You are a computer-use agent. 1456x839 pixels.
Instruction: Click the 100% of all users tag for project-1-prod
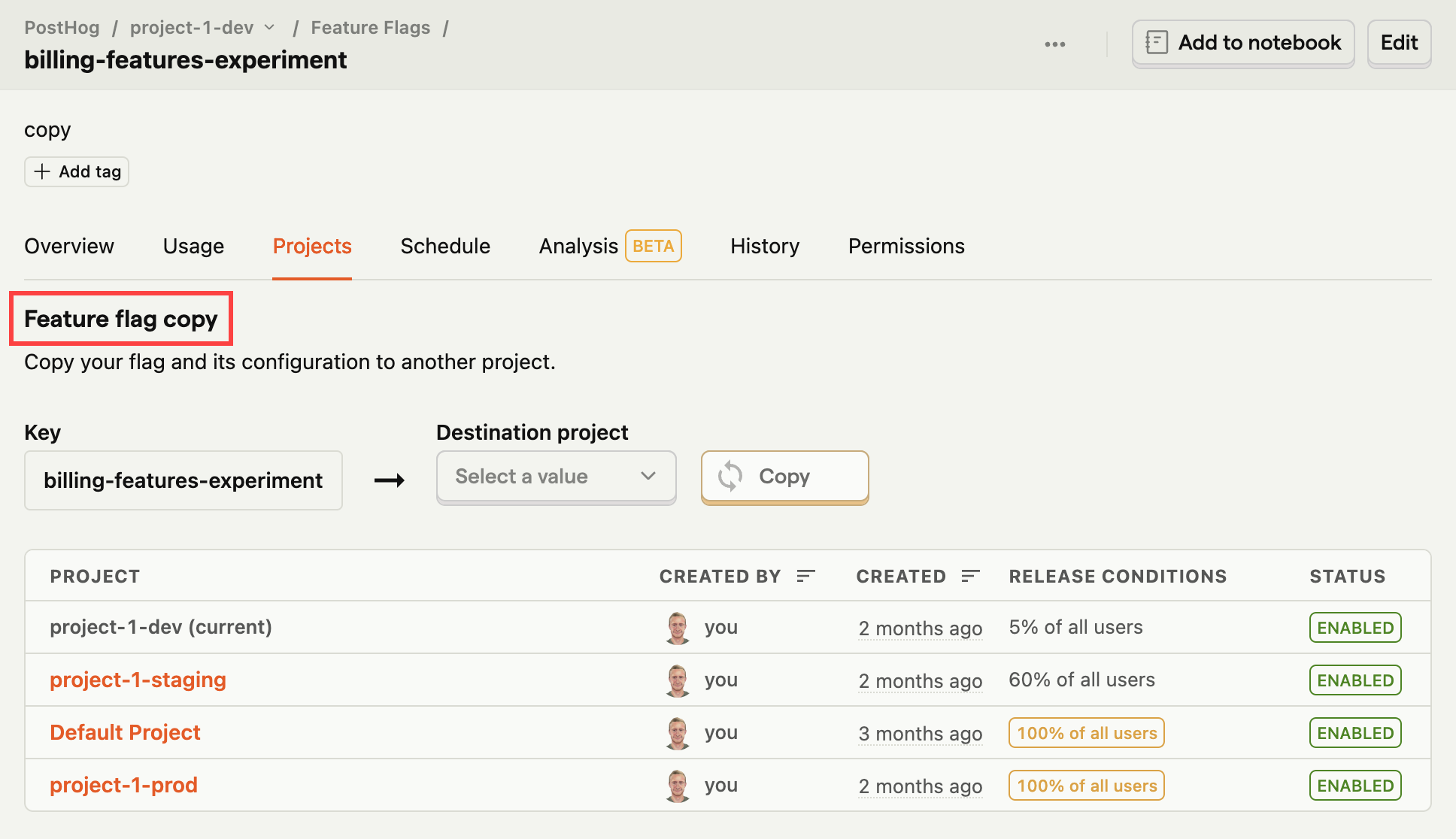(1086, 786)
